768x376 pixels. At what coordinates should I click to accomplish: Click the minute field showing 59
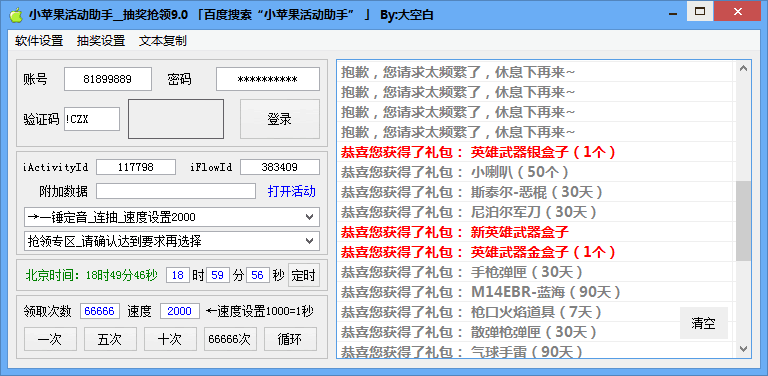218,275
